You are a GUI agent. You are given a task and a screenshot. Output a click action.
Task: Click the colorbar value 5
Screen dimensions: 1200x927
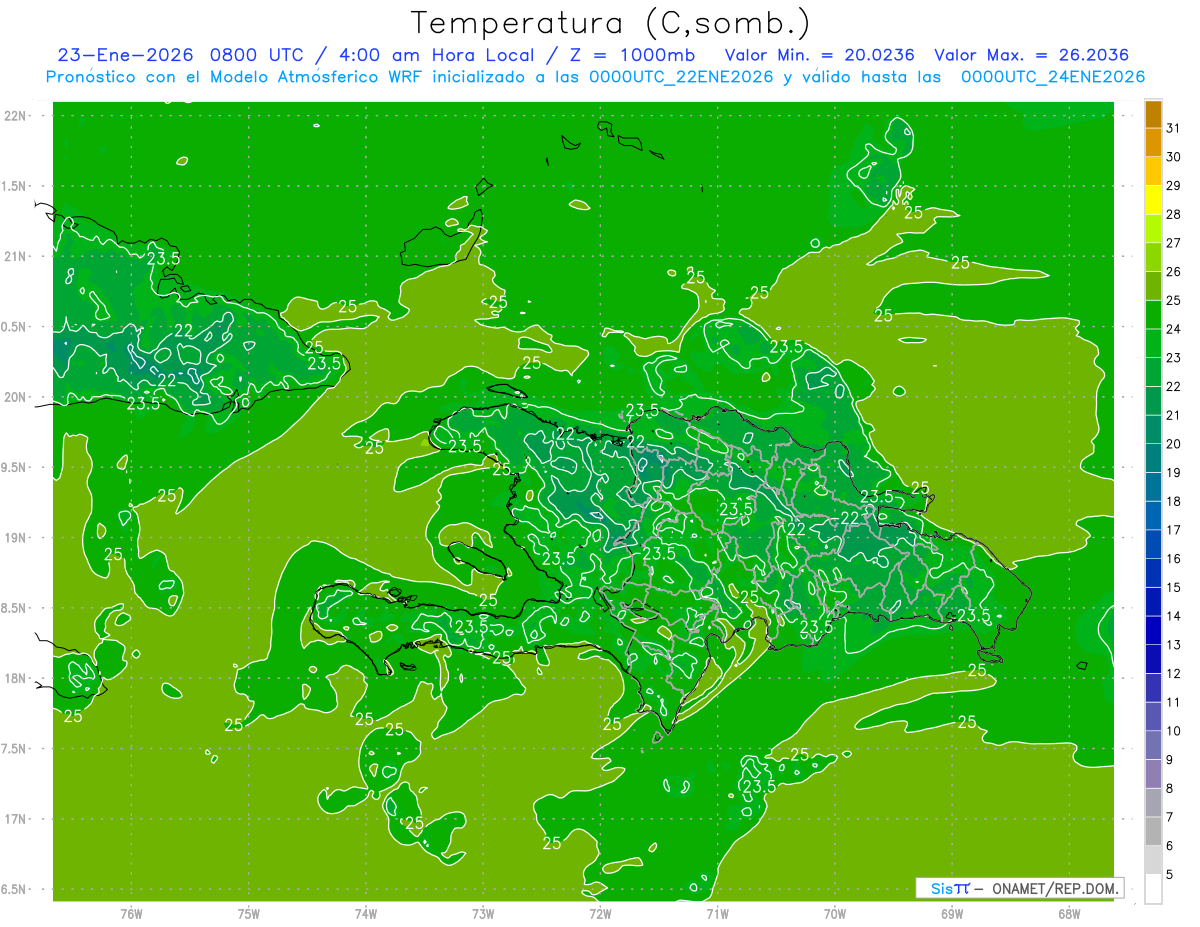pos(1170,874)
